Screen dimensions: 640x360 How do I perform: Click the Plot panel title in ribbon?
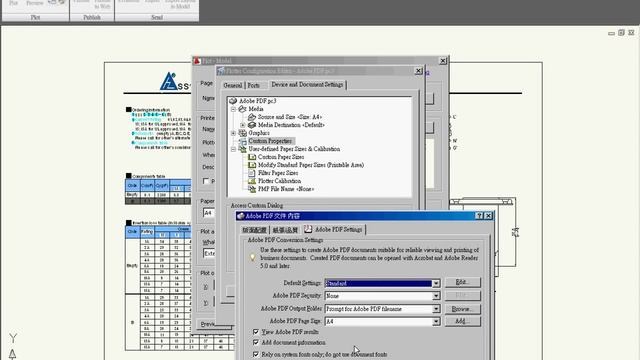(36, 17)
